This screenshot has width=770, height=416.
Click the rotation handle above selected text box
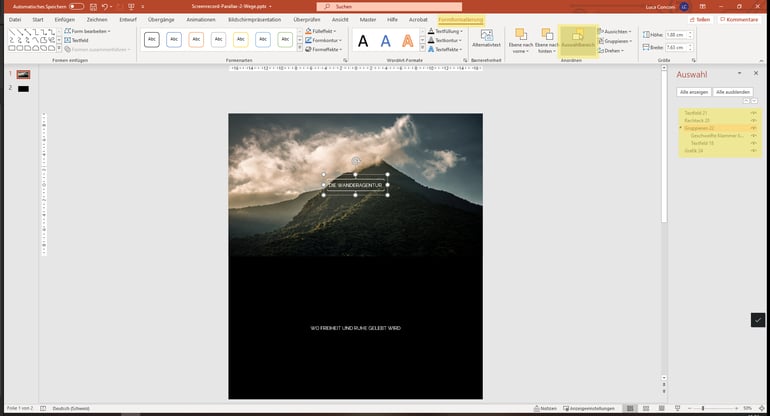click(356, 161)
